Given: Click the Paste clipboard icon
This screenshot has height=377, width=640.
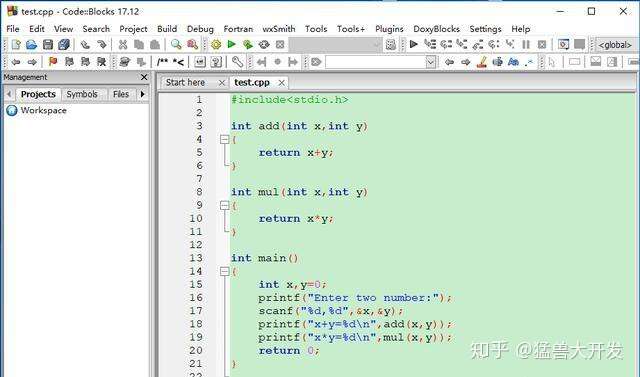Looking at the screenshot, I should [x=155, y=44].
